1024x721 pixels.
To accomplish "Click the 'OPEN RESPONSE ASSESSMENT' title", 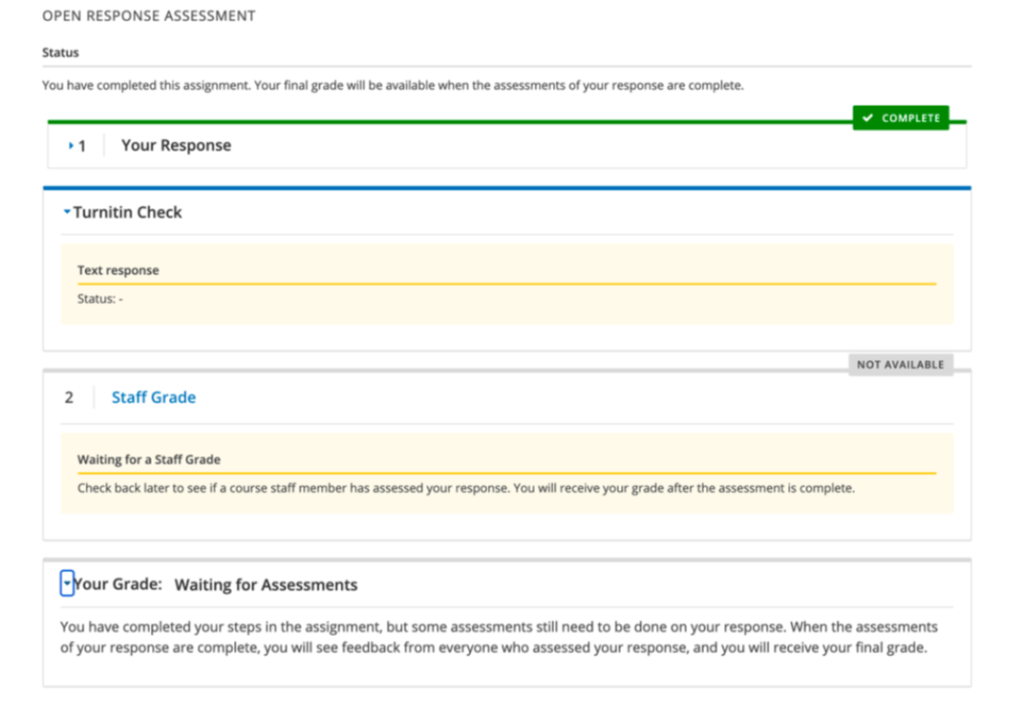I will tap(149, 16).
